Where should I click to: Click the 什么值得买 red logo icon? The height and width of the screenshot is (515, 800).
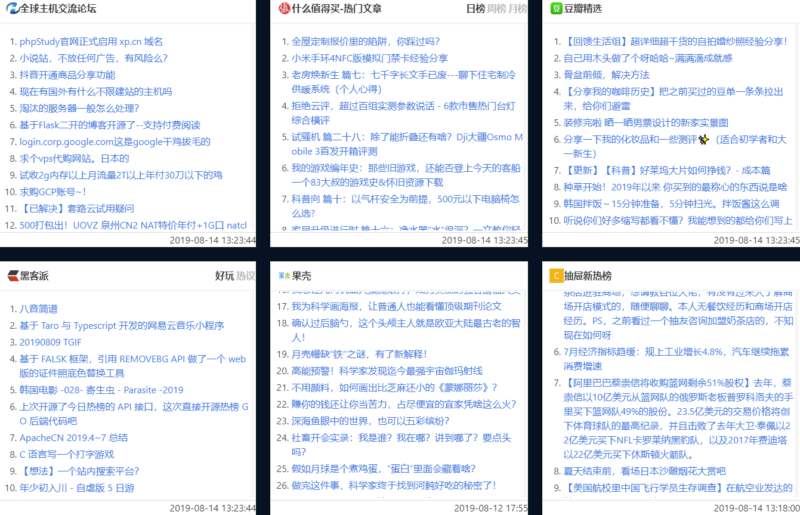284,8
